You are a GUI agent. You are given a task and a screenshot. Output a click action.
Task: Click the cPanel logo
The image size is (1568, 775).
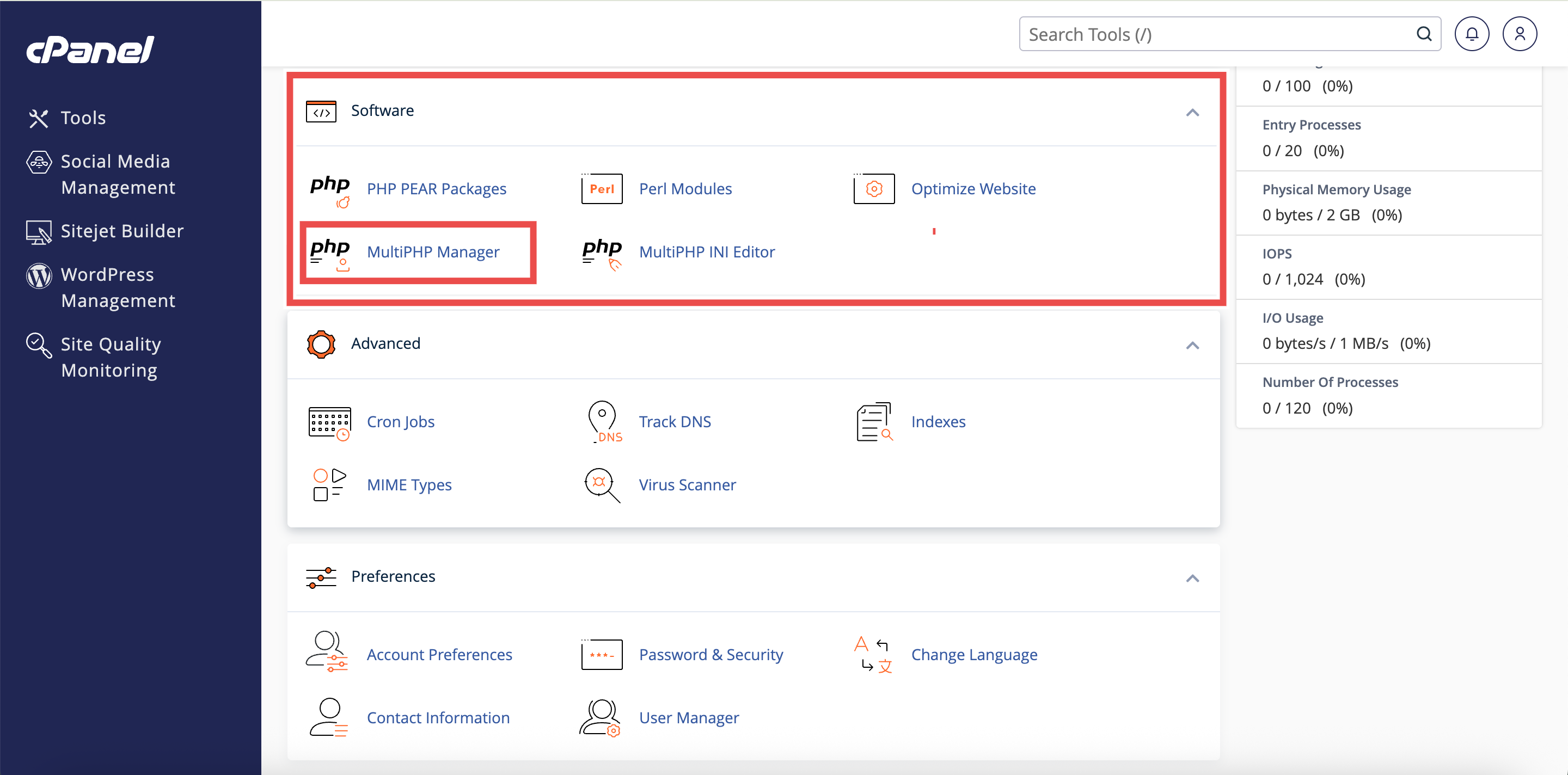90,50
